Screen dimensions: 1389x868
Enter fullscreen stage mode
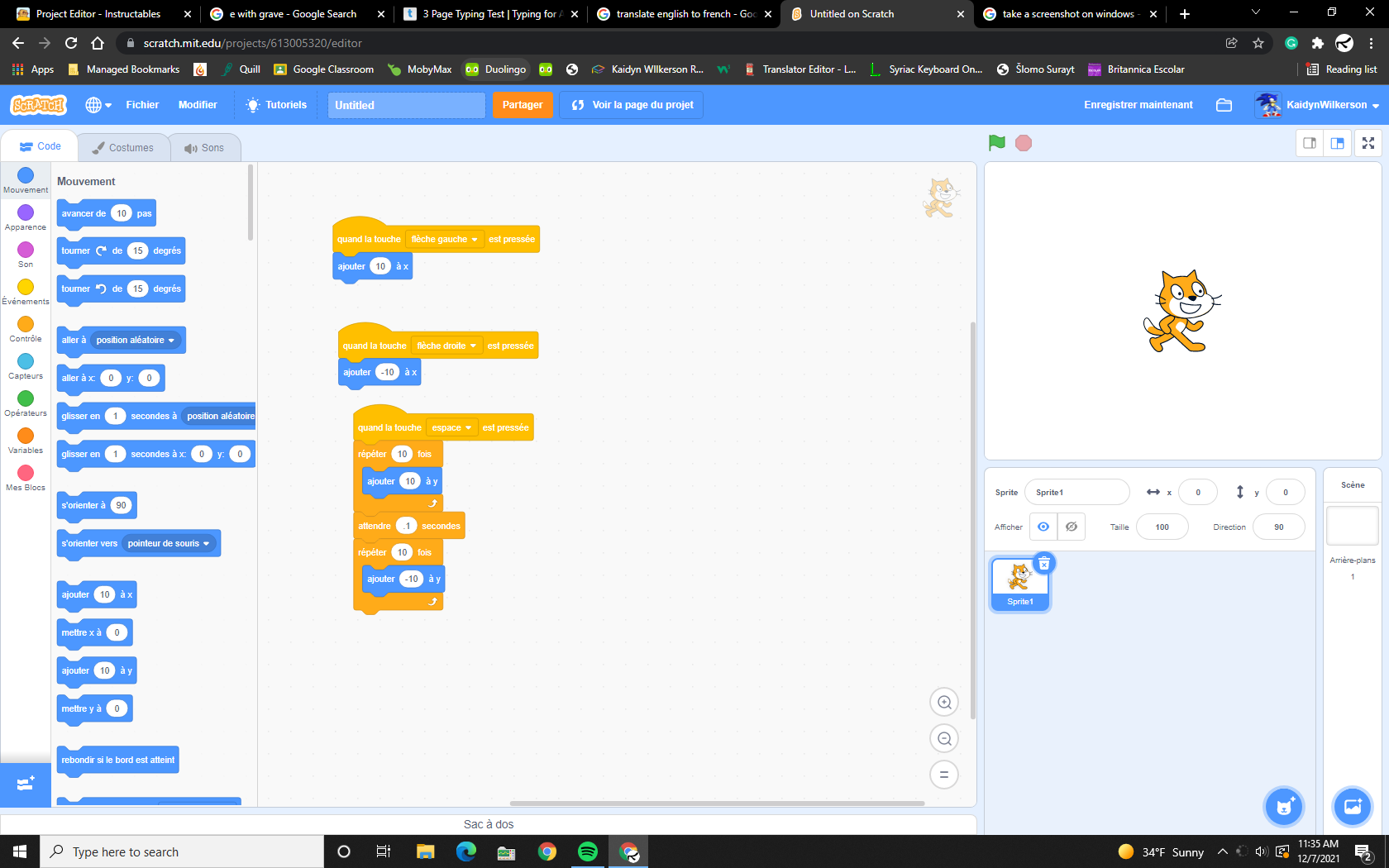click(1368, 142)
